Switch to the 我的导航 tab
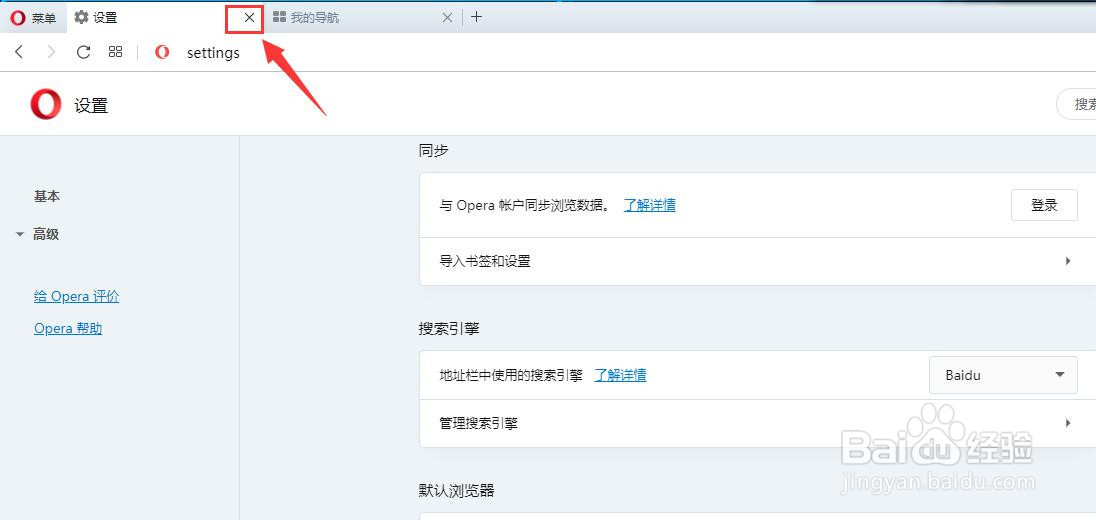Screen dimensions: 1096x520 coord(362,17)
